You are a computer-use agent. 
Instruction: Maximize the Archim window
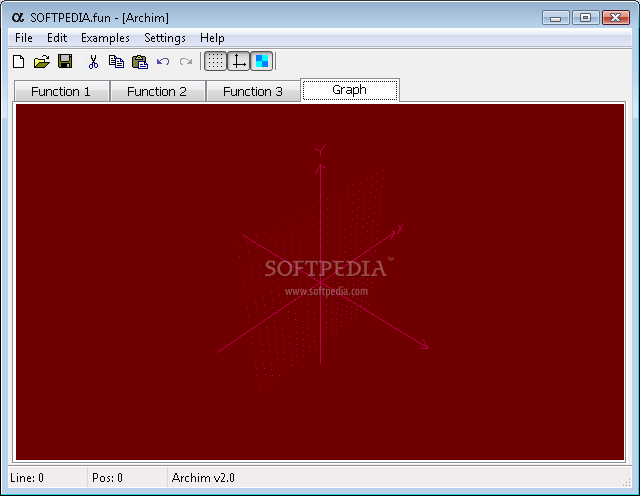[585, 18]
